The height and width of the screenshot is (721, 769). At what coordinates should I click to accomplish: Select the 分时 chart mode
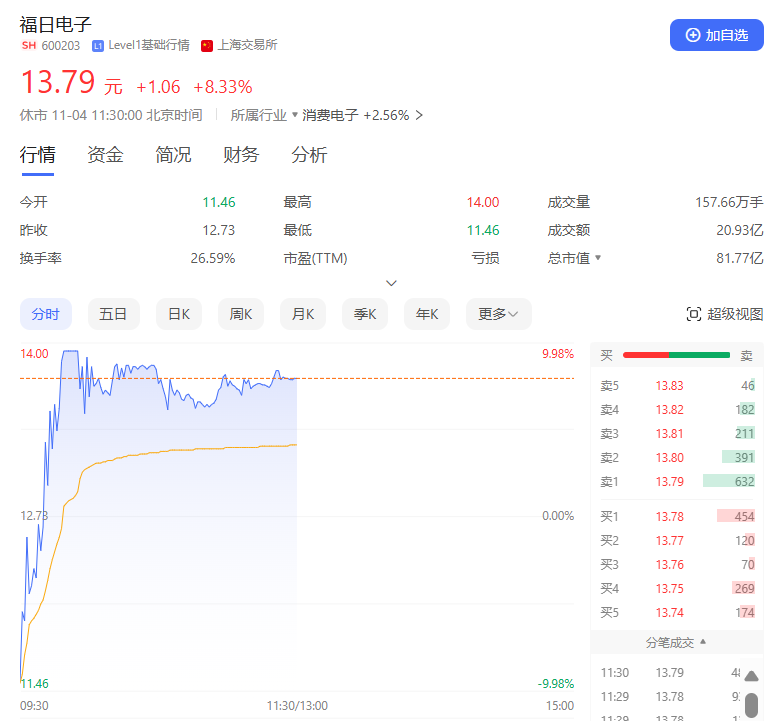tap(45, 314)
